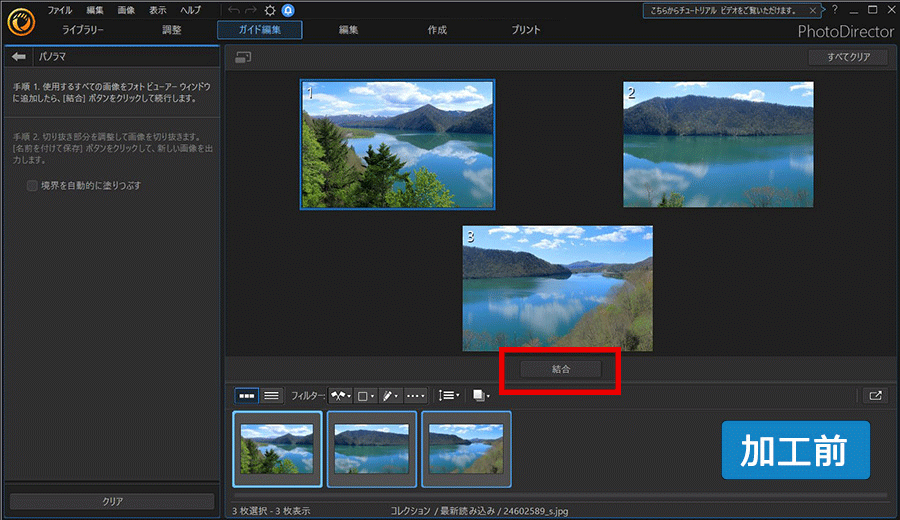Expand the flag filter dropdown
Viewport: 900px width, 520px height.
pos(340,395)
